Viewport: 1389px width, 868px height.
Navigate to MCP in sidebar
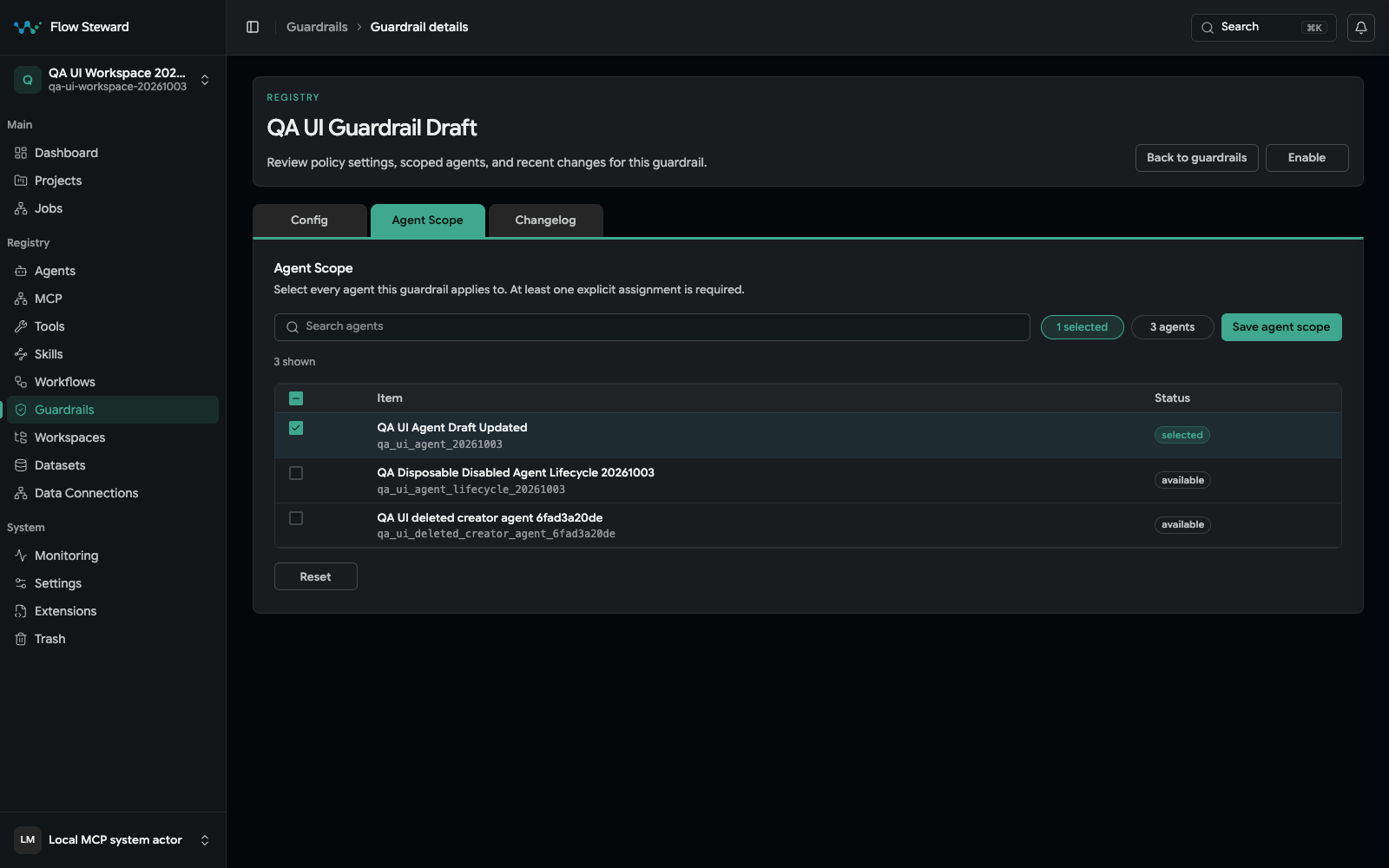click(x=113, y=299)
